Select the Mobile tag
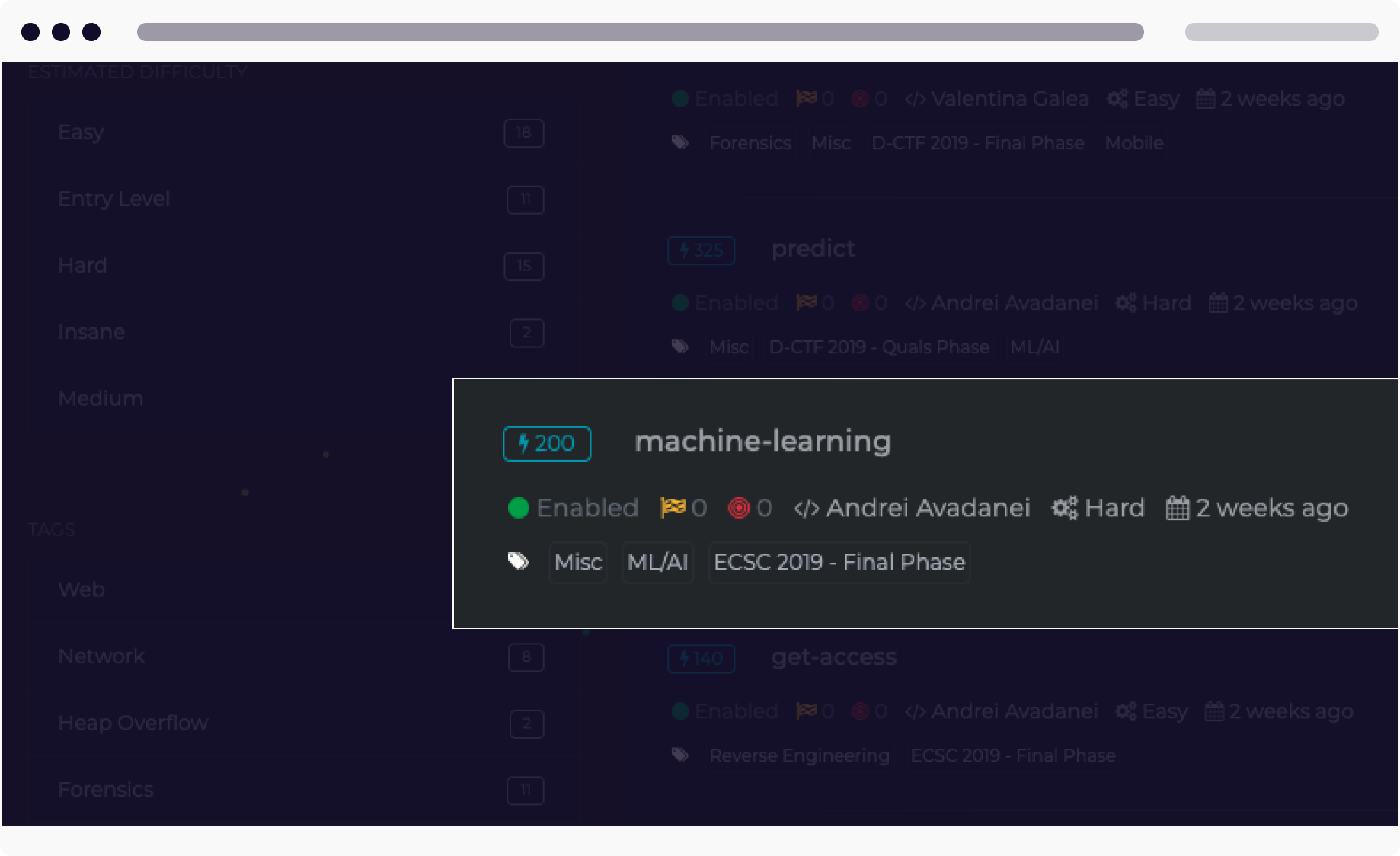The height and width of the screenshot is (856, 1400). click(1134, 143)
